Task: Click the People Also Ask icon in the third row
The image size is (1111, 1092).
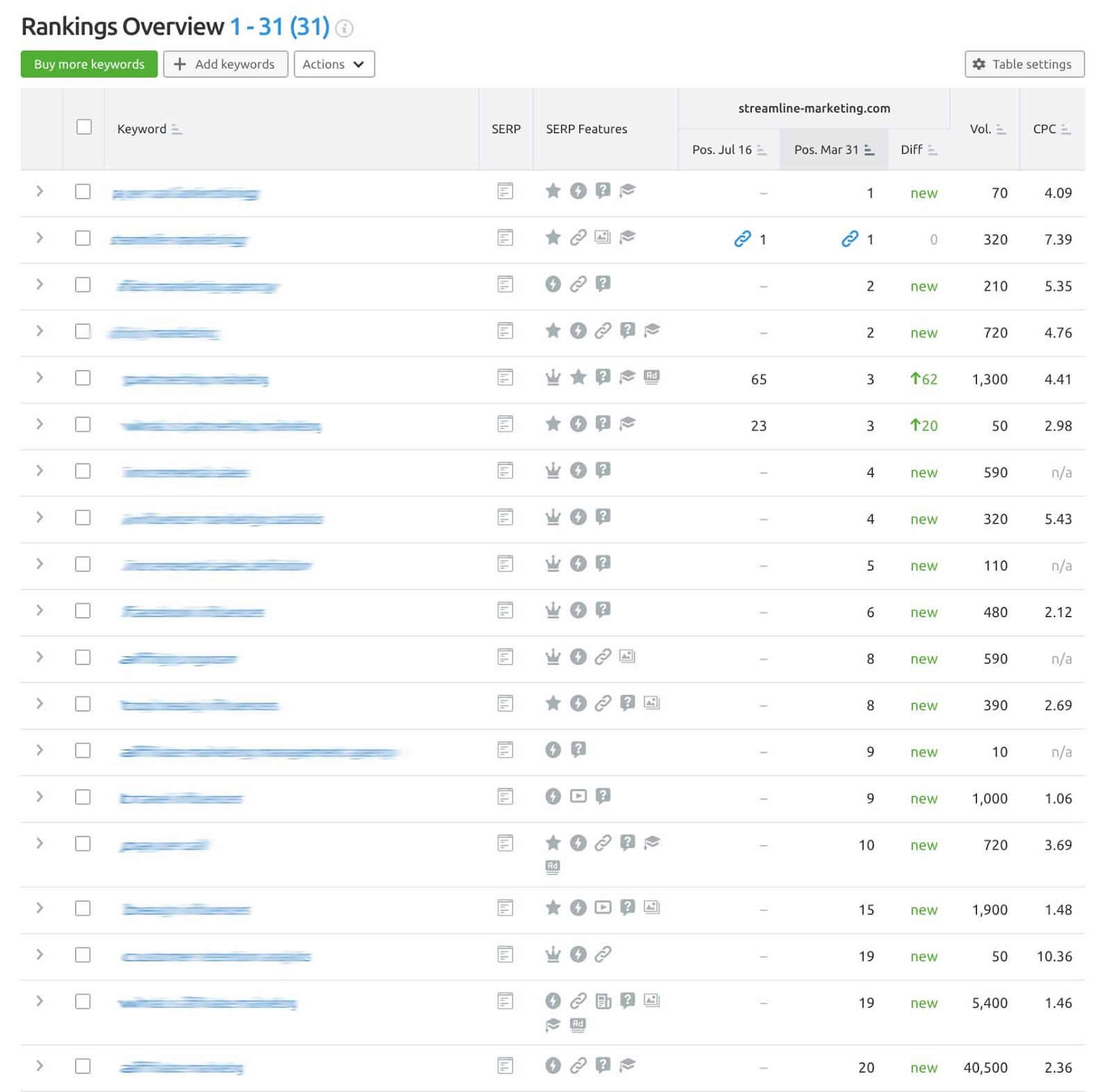Action: click(603, 285)
